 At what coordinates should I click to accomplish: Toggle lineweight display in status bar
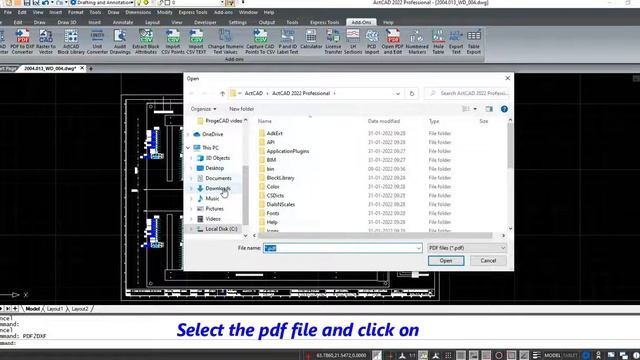pyautogui.click(x=537, y=356)
